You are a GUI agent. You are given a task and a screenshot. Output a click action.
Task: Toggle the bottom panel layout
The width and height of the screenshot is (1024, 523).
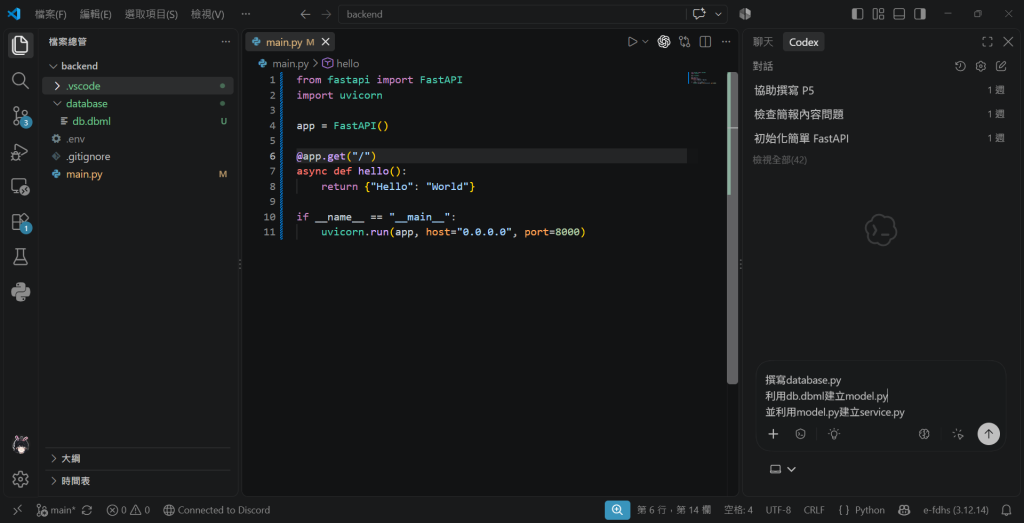click(x=899, y=14)
